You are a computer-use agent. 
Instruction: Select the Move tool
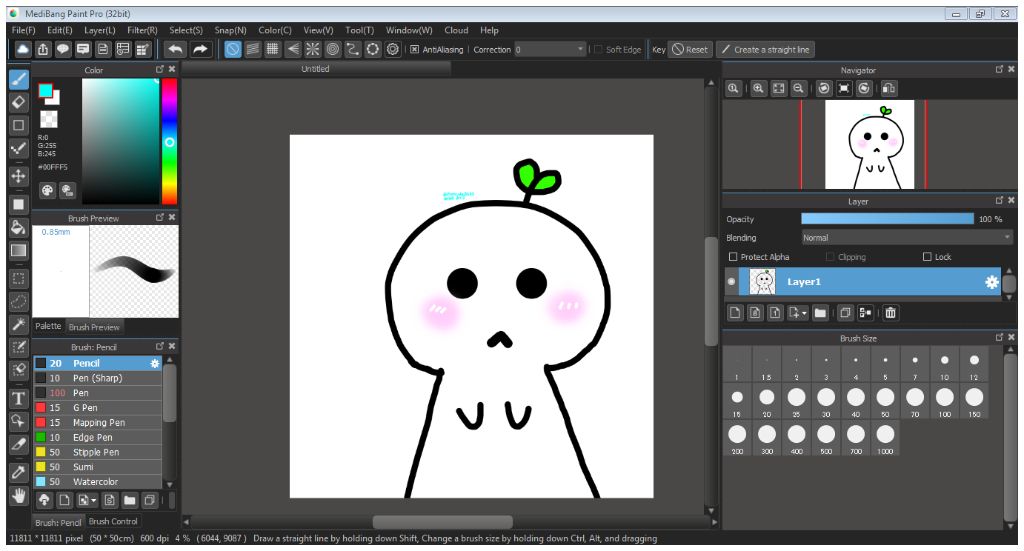[18, 176]
